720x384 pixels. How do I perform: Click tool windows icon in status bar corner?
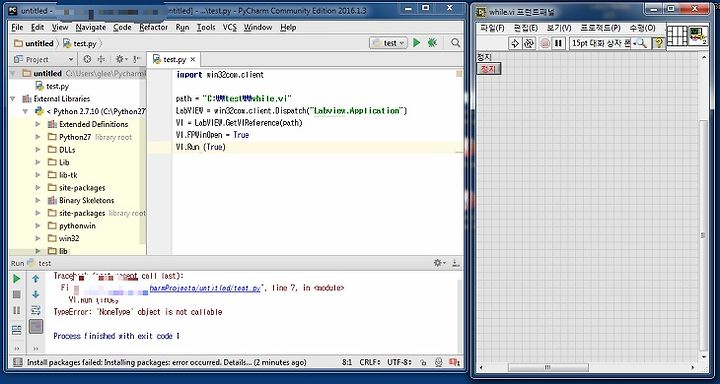pos(17,362)
